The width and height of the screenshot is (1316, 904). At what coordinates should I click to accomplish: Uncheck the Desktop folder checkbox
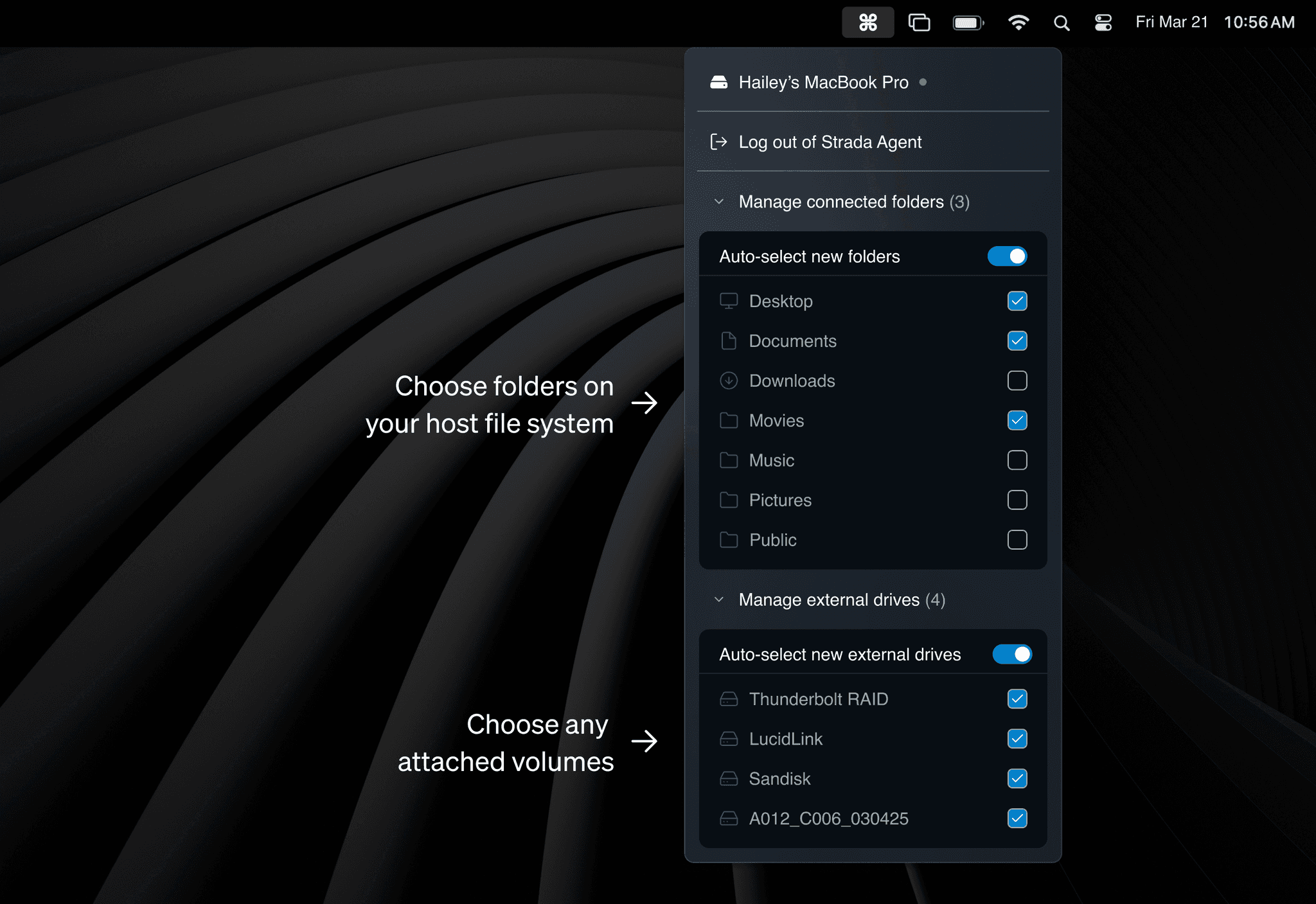[1017, 301]
